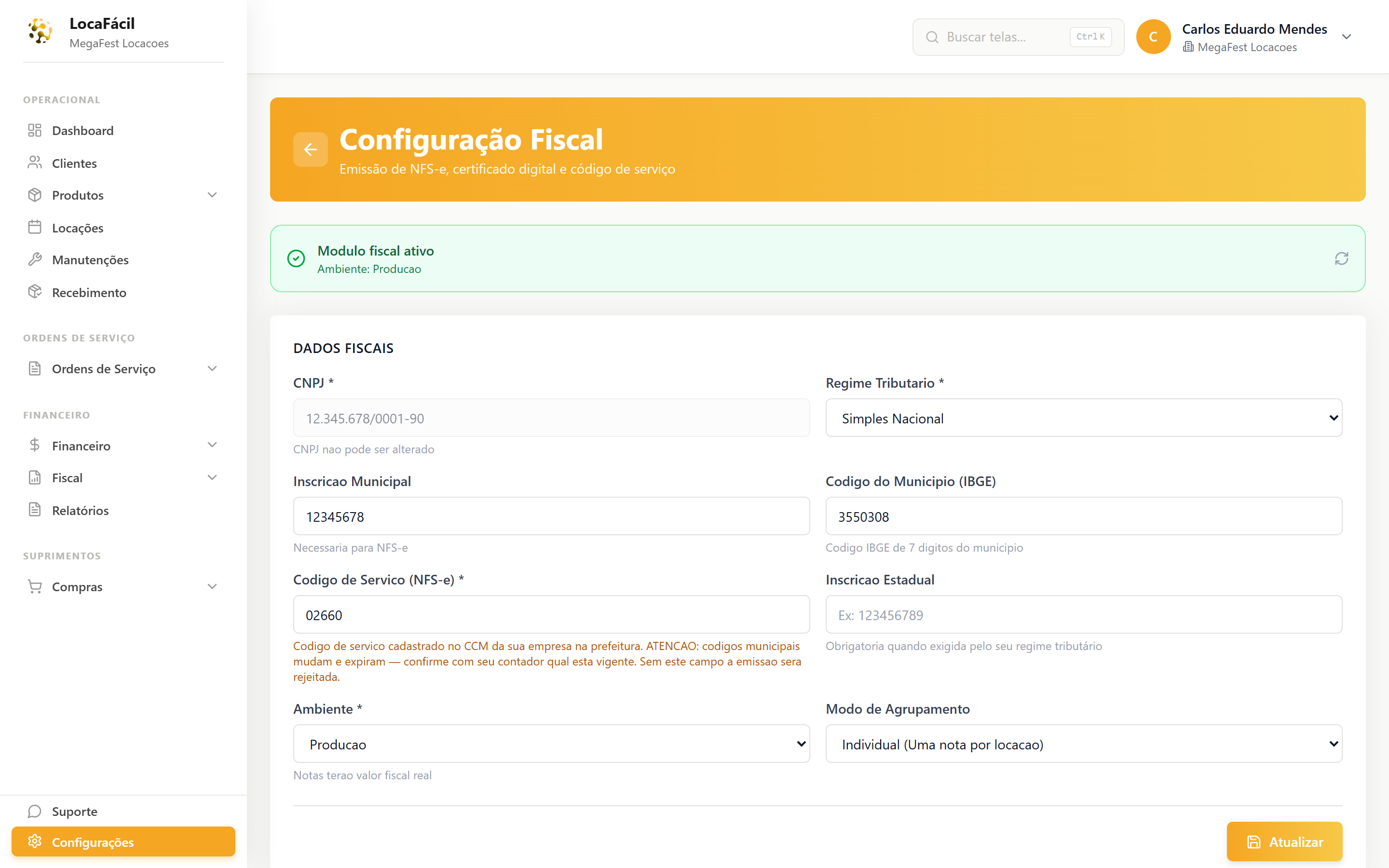This screenshot has width=1389, height=868.
Task: Click the orange Codigo de servico warning text
Action: [547, 661]
